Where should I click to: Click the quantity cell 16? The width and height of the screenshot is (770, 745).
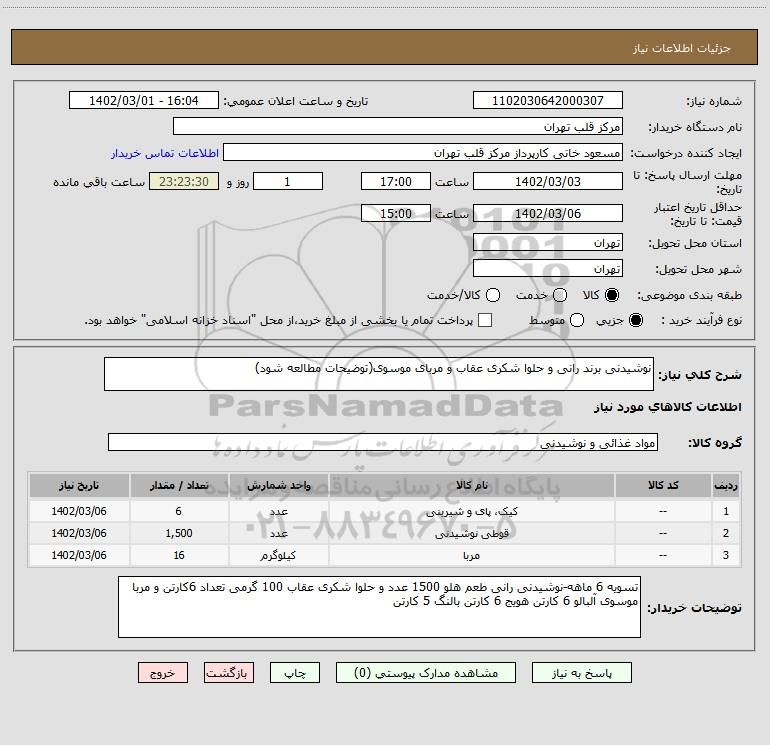(179, 555)
